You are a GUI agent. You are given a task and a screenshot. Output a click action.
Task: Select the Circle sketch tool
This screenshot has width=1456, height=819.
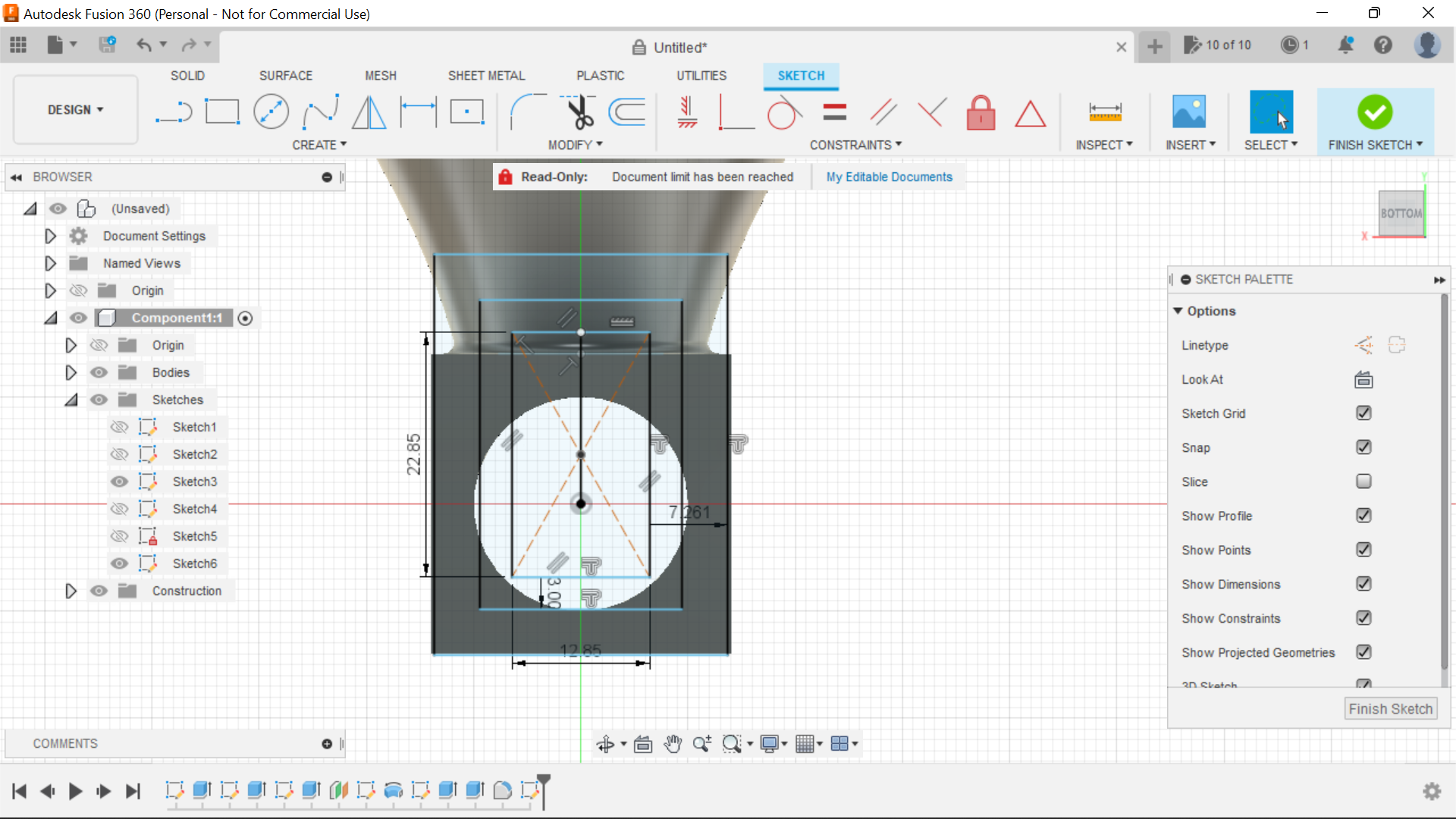coord(271,111)
